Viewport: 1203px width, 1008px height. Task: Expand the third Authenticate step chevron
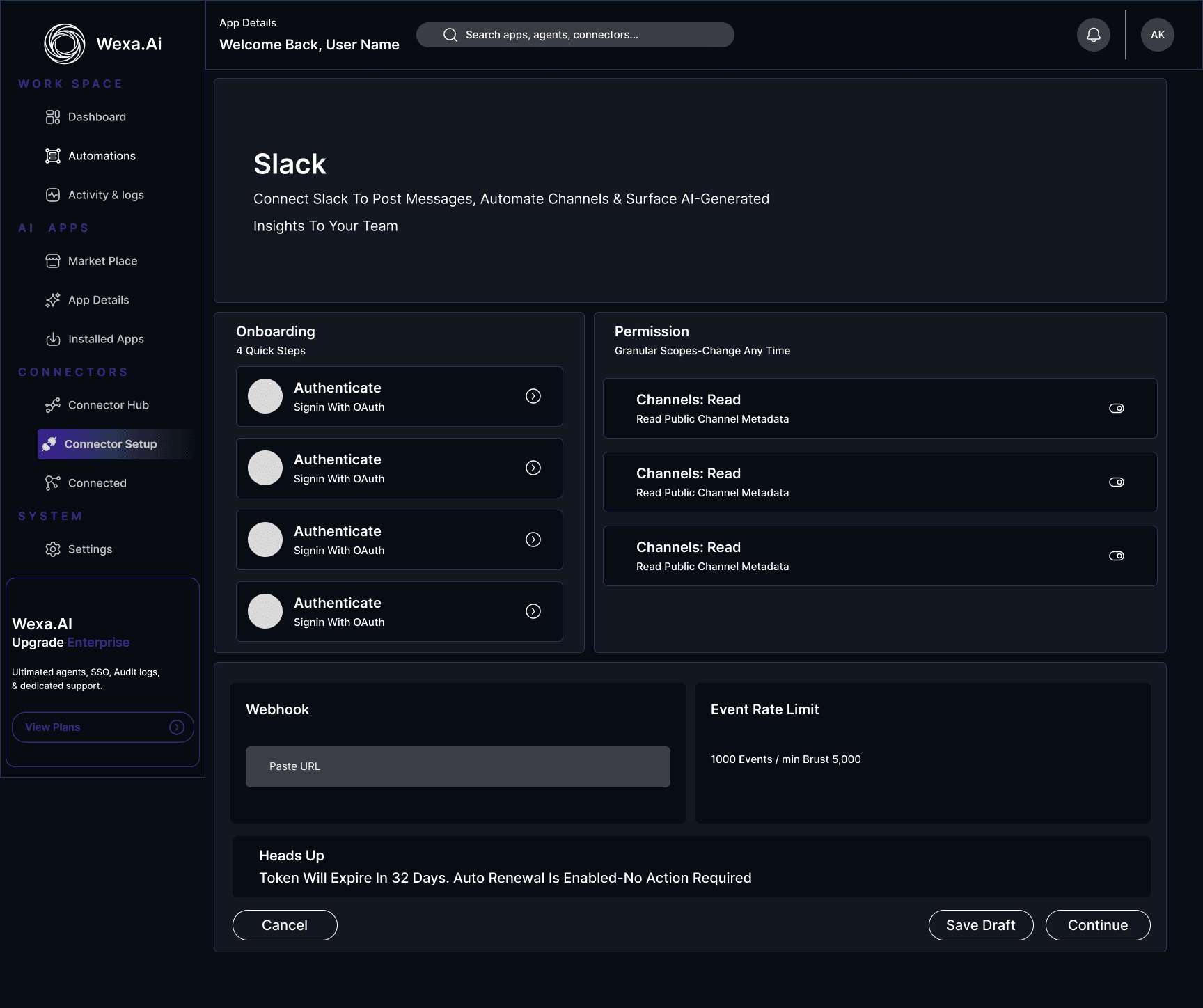click(533, 540)
